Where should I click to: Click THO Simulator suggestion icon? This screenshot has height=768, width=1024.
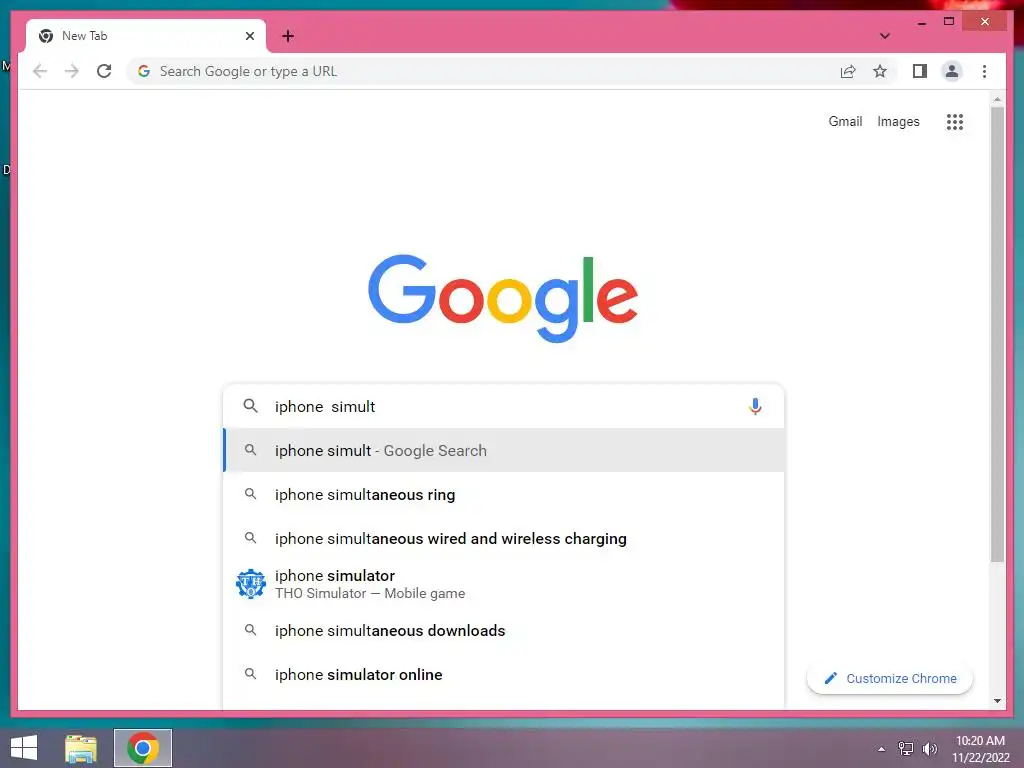pos(251,584)
